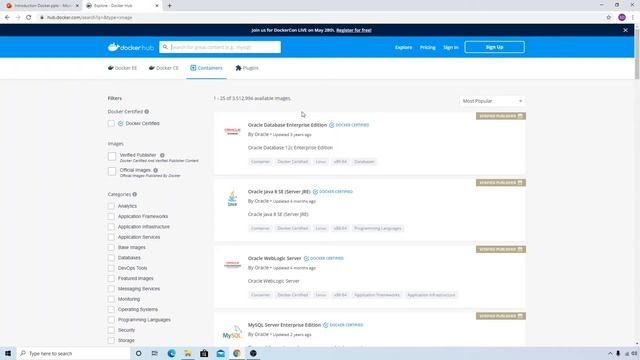The image size is (640, 360).
Task: Click the Official Images info icon
Action: [x=156, y=170]
